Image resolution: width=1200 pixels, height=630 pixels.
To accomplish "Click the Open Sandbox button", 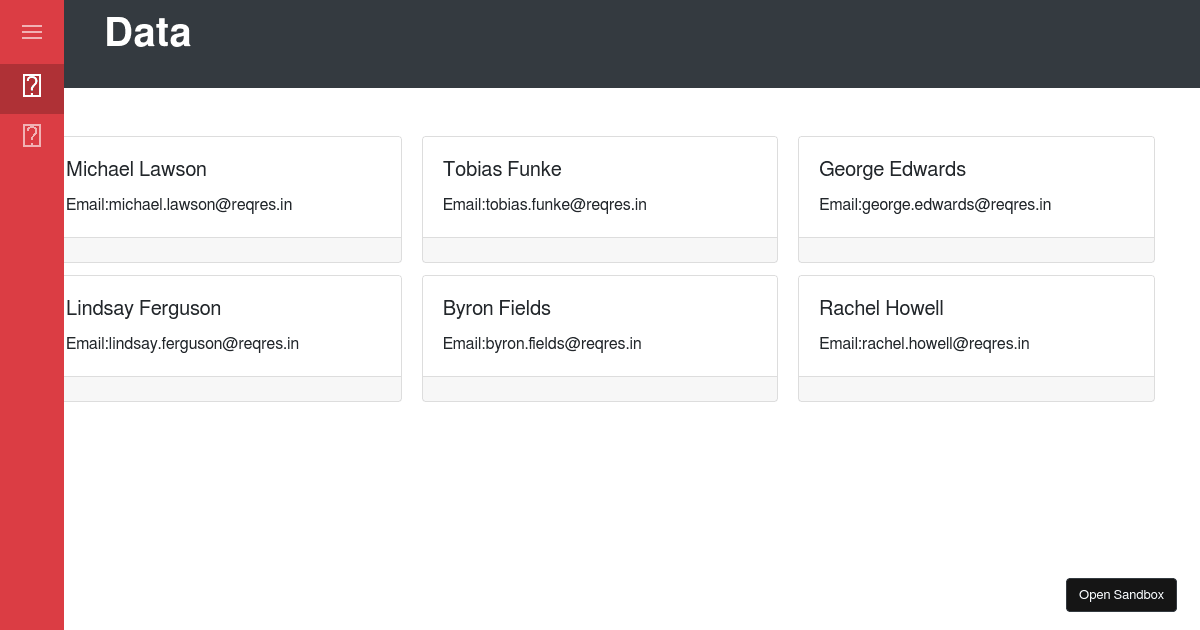I will tap(1121, 595).
